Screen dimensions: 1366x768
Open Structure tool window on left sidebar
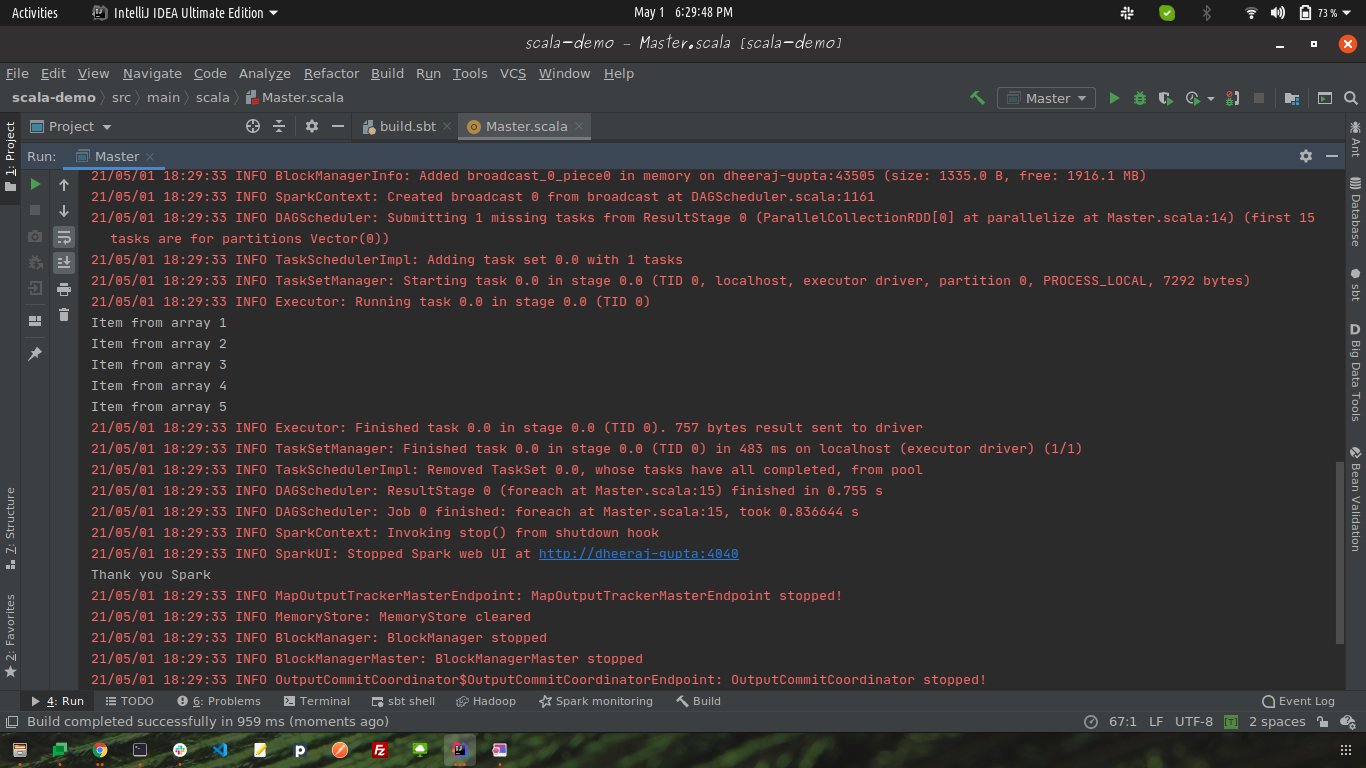pos(10,528)
